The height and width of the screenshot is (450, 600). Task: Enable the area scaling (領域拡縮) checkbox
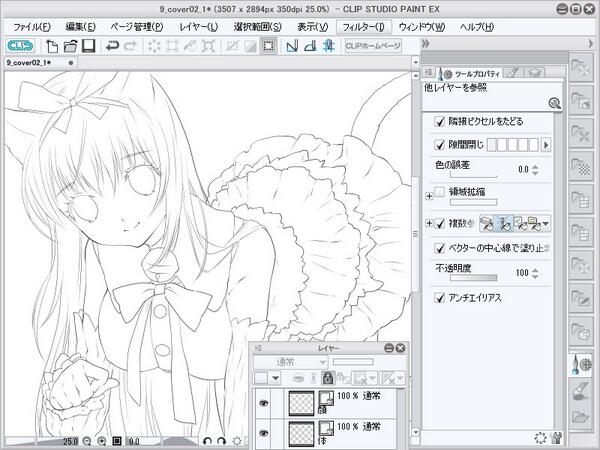(440, 192)
